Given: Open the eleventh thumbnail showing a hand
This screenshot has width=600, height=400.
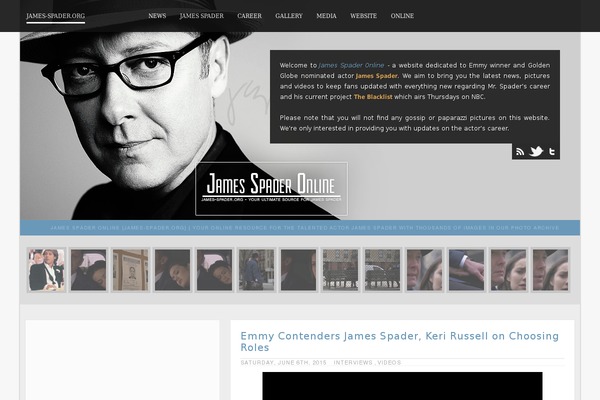Looking at the screenshot, I should (466, 270).
